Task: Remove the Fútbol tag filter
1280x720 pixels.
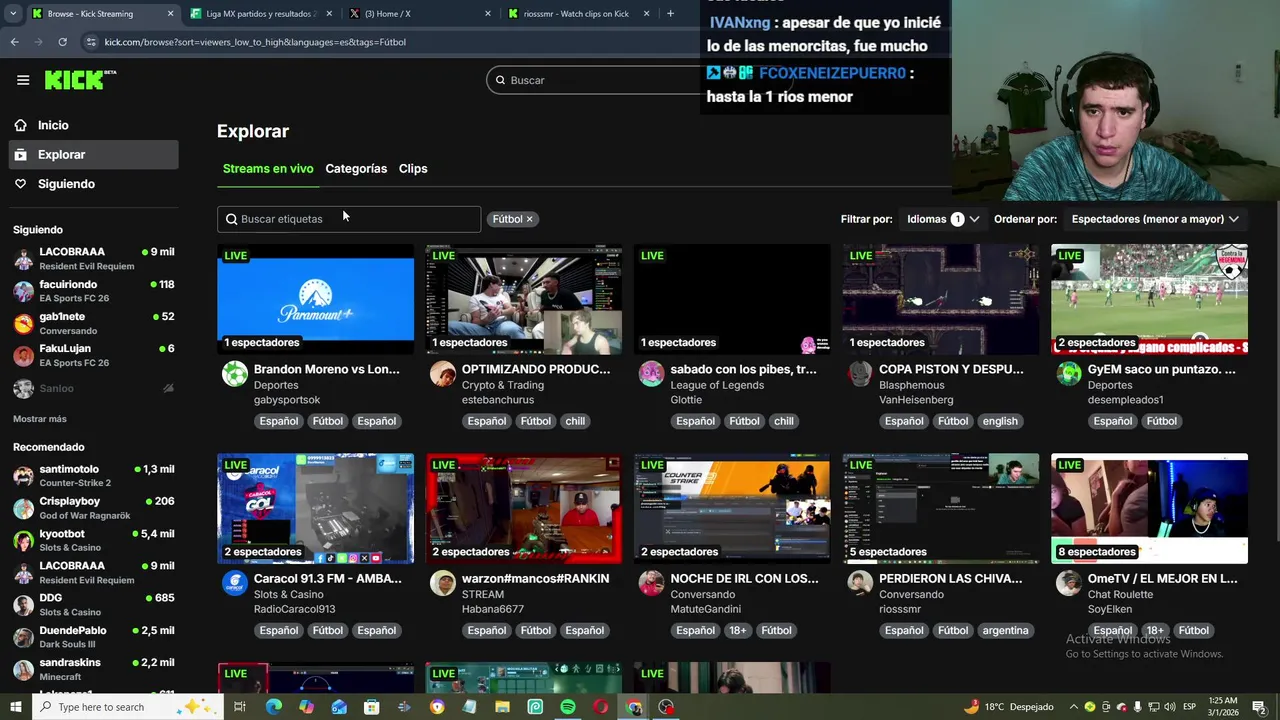Action: [529, 219]
